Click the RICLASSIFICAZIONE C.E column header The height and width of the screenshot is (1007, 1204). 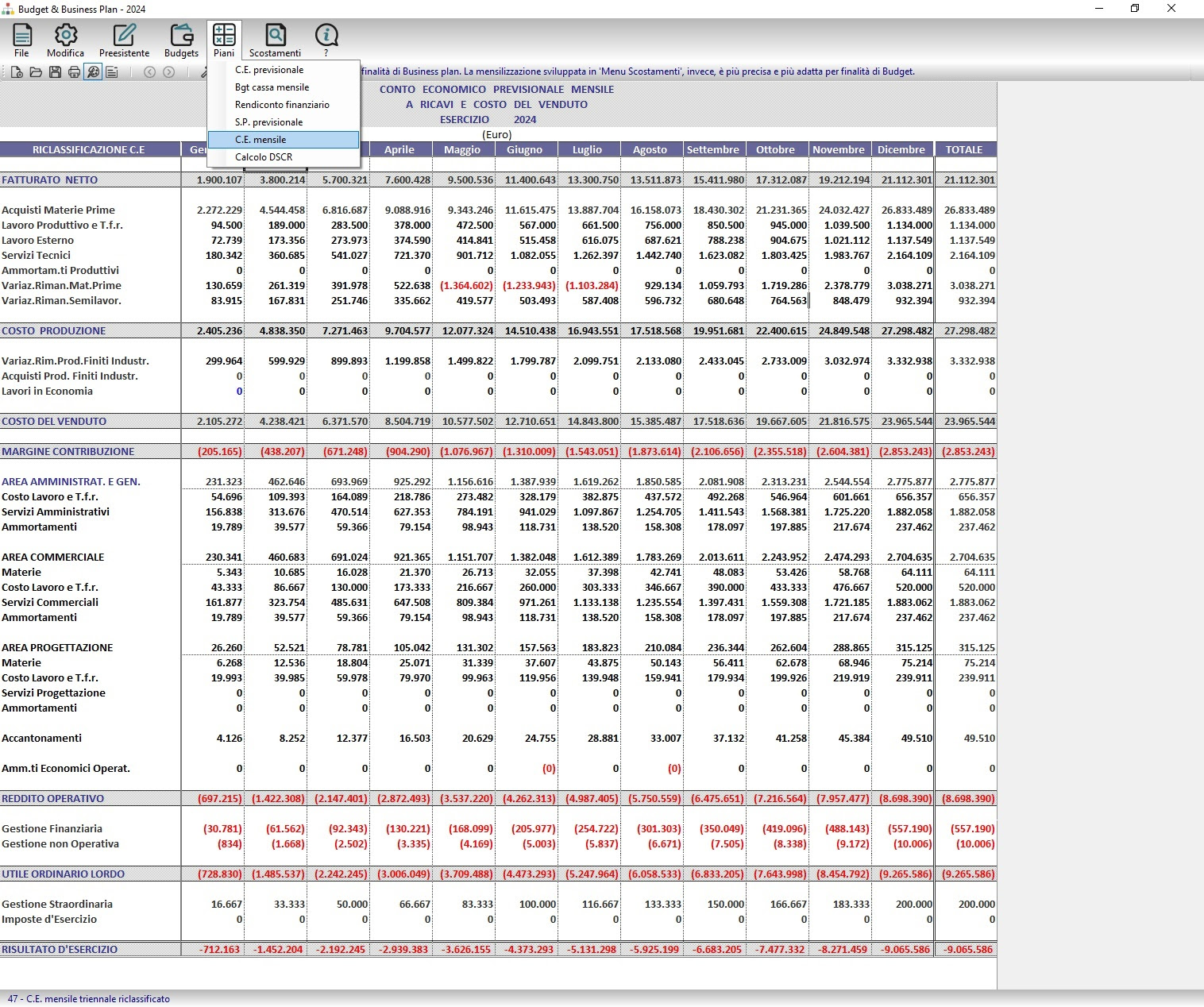(90, 149)
